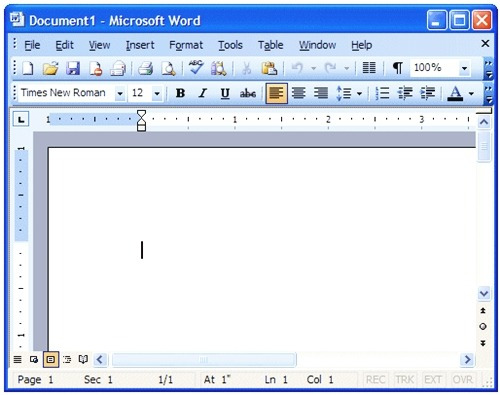Print the document with the printer icon
The height and width of the screenshot is (395, 500).
[145, 68]
